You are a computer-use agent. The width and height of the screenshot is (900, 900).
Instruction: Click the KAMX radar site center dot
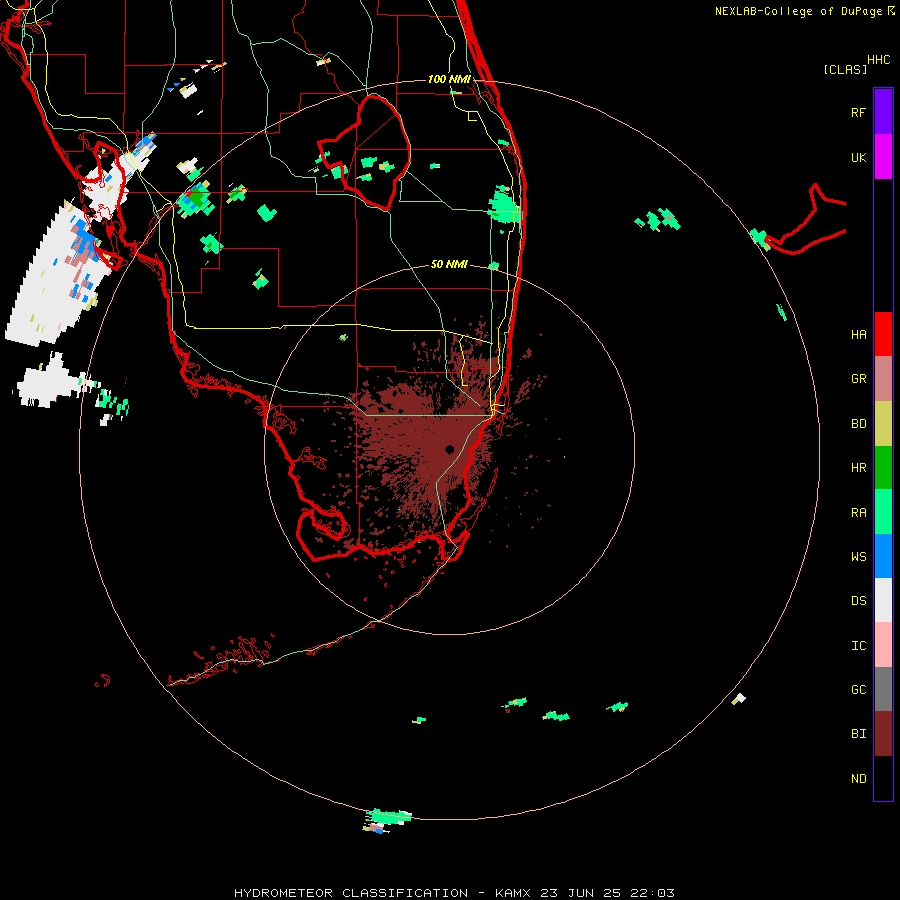pos(449,449)
